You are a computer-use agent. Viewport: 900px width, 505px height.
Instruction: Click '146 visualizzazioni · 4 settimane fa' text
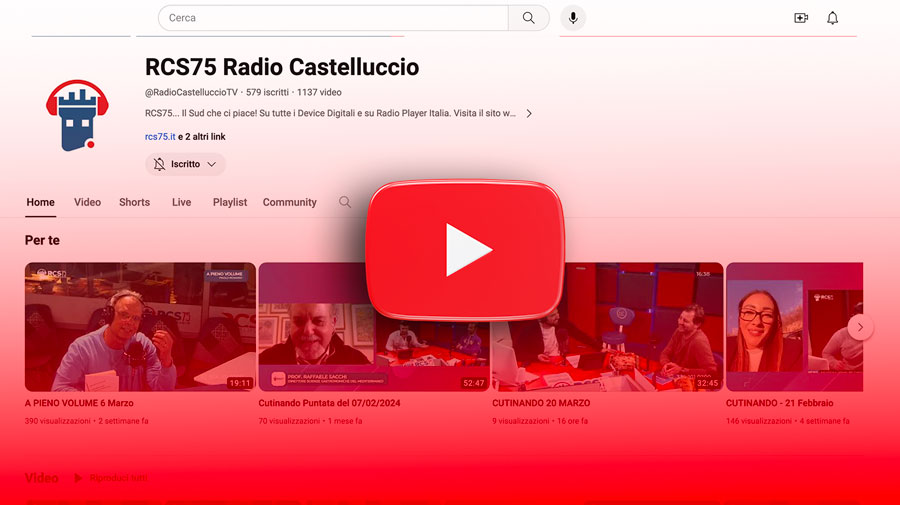tap(788, 421)
